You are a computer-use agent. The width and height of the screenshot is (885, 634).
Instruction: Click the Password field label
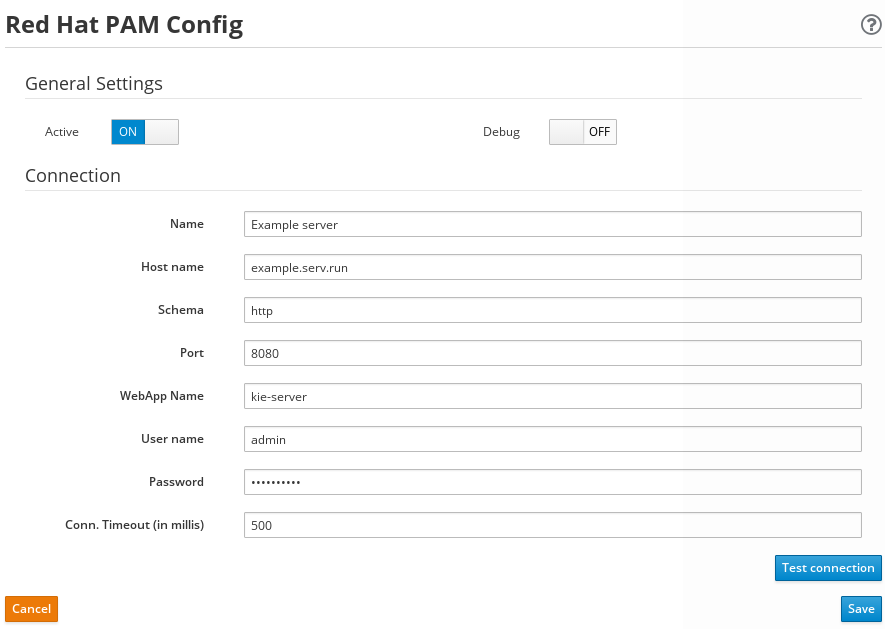click(x=176, y=482)
